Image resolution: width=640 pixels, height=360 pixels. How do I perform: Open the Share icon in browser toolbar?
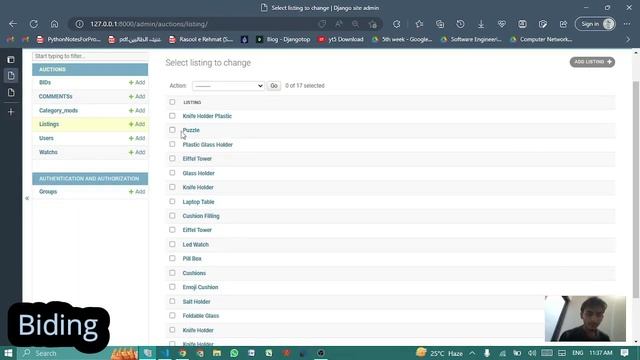(x=563, y=24)
